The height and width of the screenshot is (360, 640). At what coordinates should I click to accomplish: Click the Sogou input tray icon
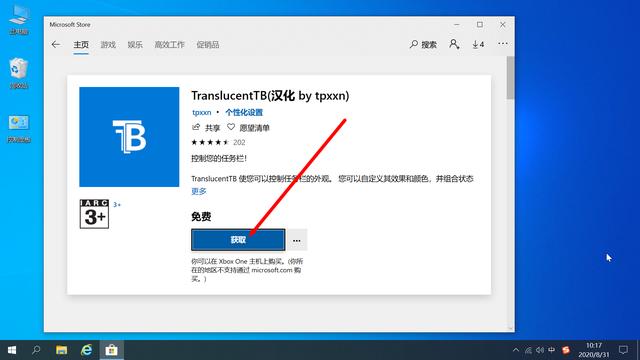566,350
